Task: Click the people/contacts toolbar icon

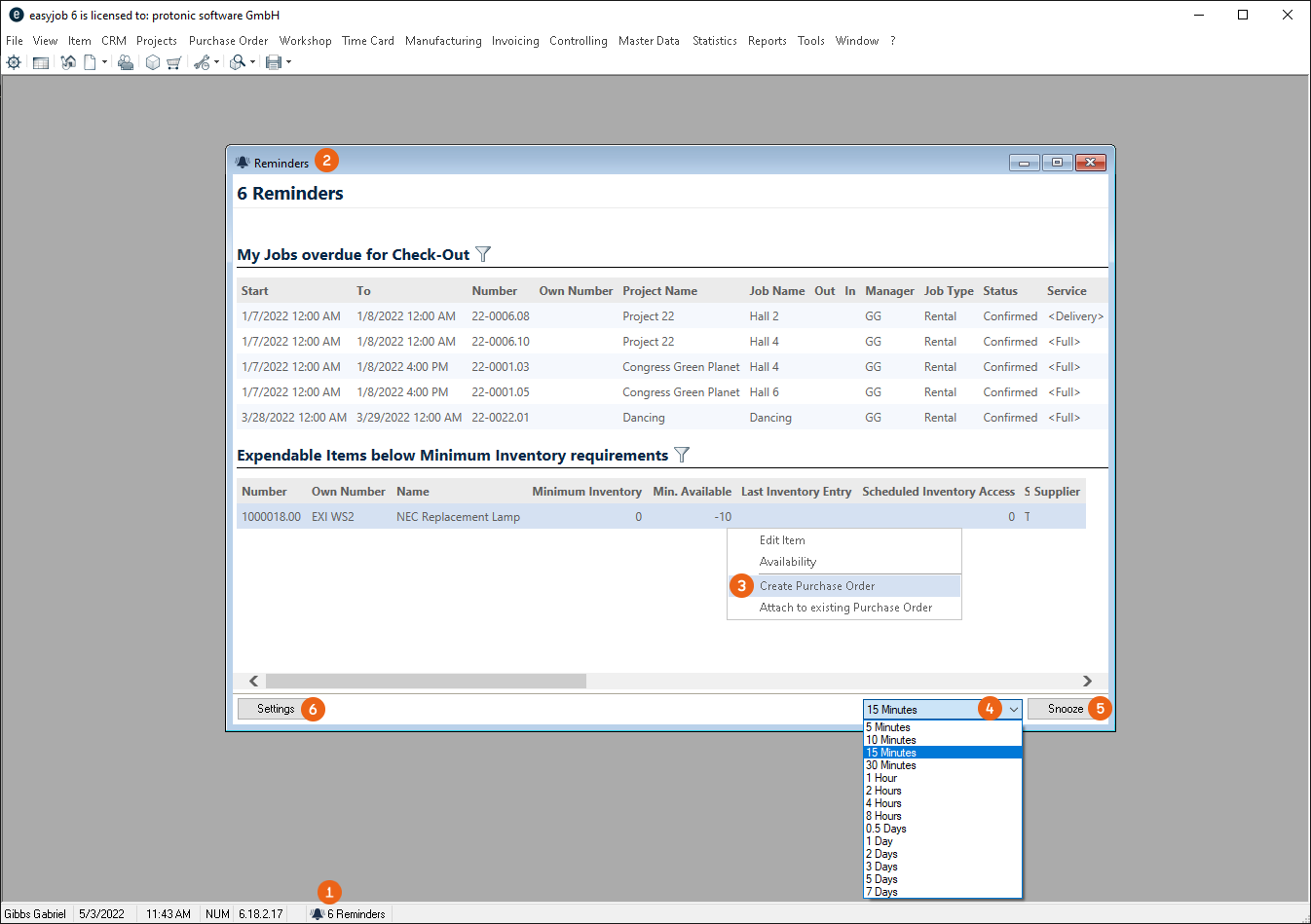Action: (x=126, y=62)
